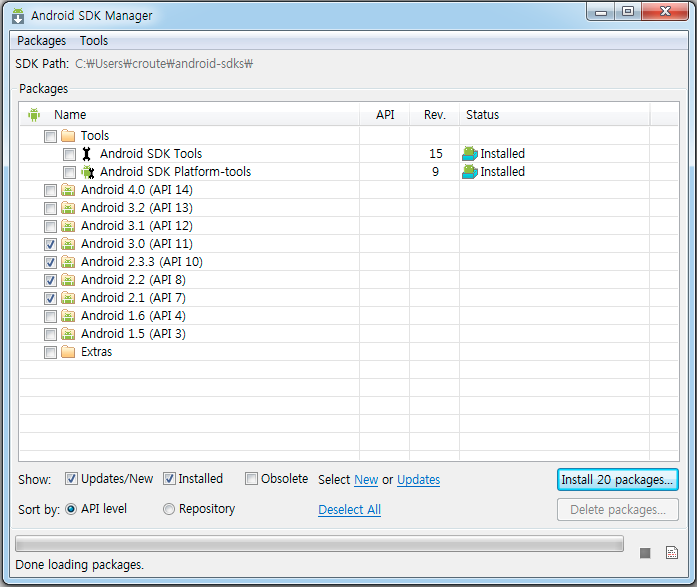Viewport: 697px width, 587px height.
Task: Click revision value 9 cell
Action: (435, 172)
